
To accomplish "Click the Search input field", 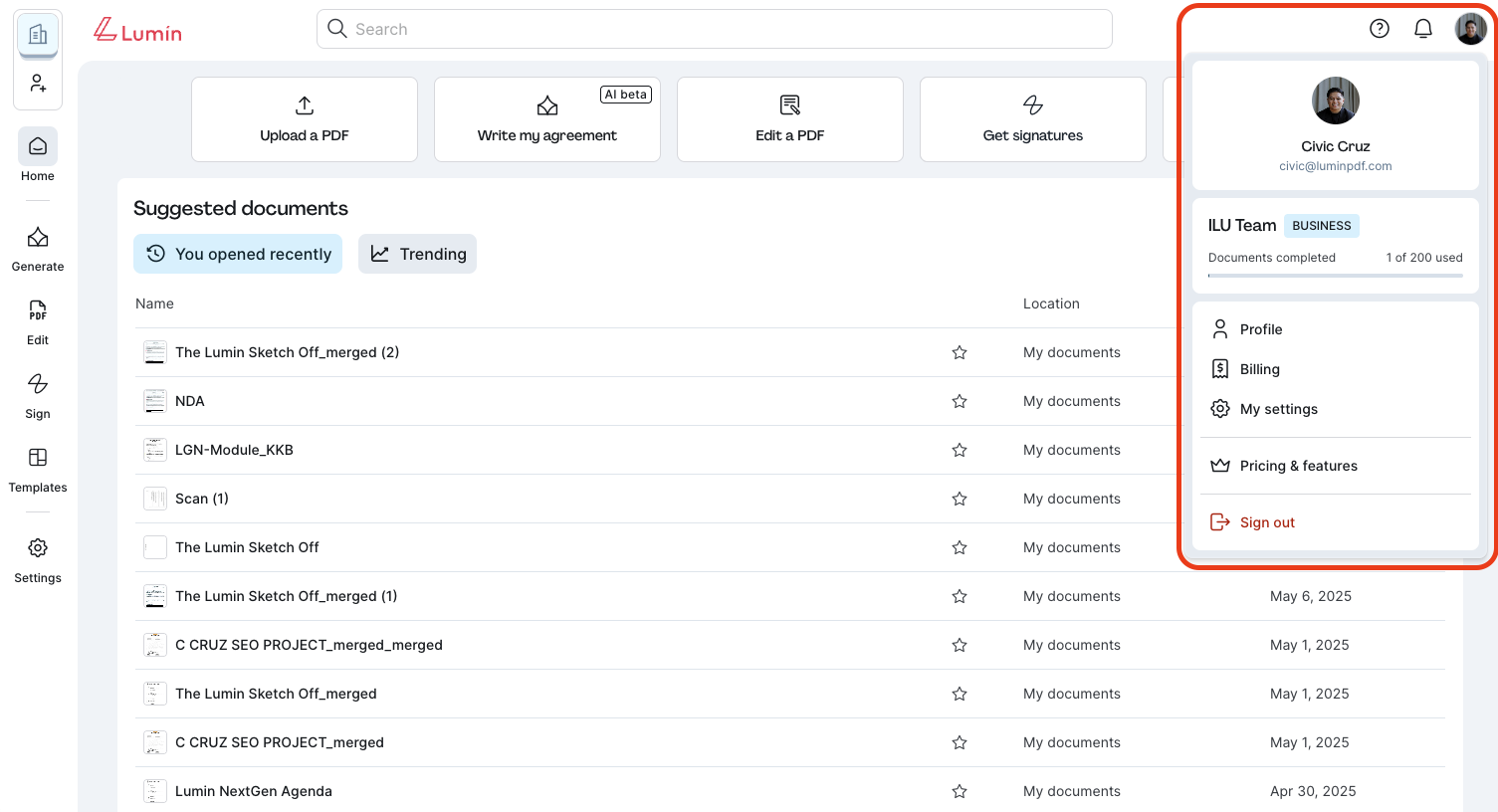I will (x=714, y=29).
